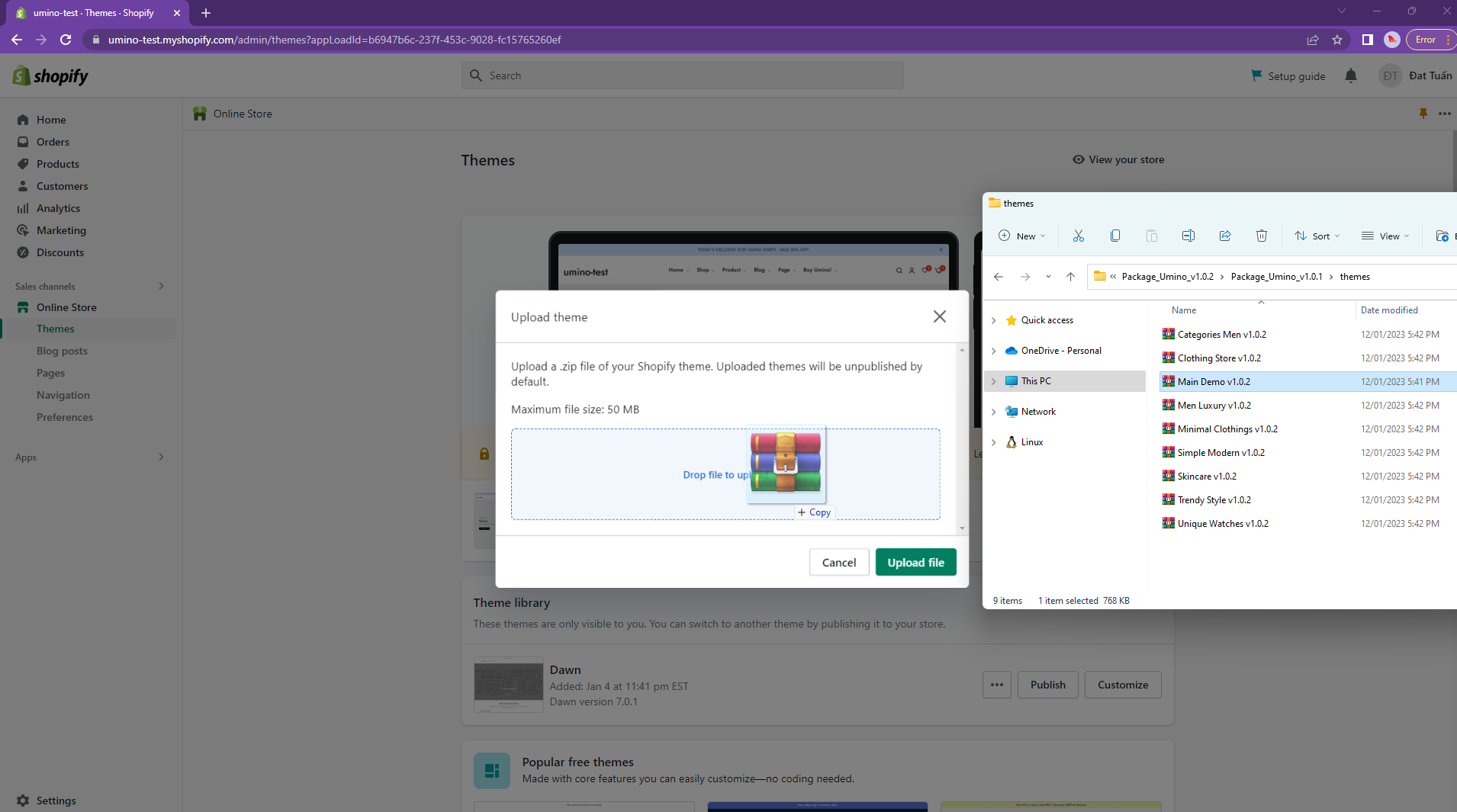Bookmark this page with the star icon

[x=1337, y=40]
